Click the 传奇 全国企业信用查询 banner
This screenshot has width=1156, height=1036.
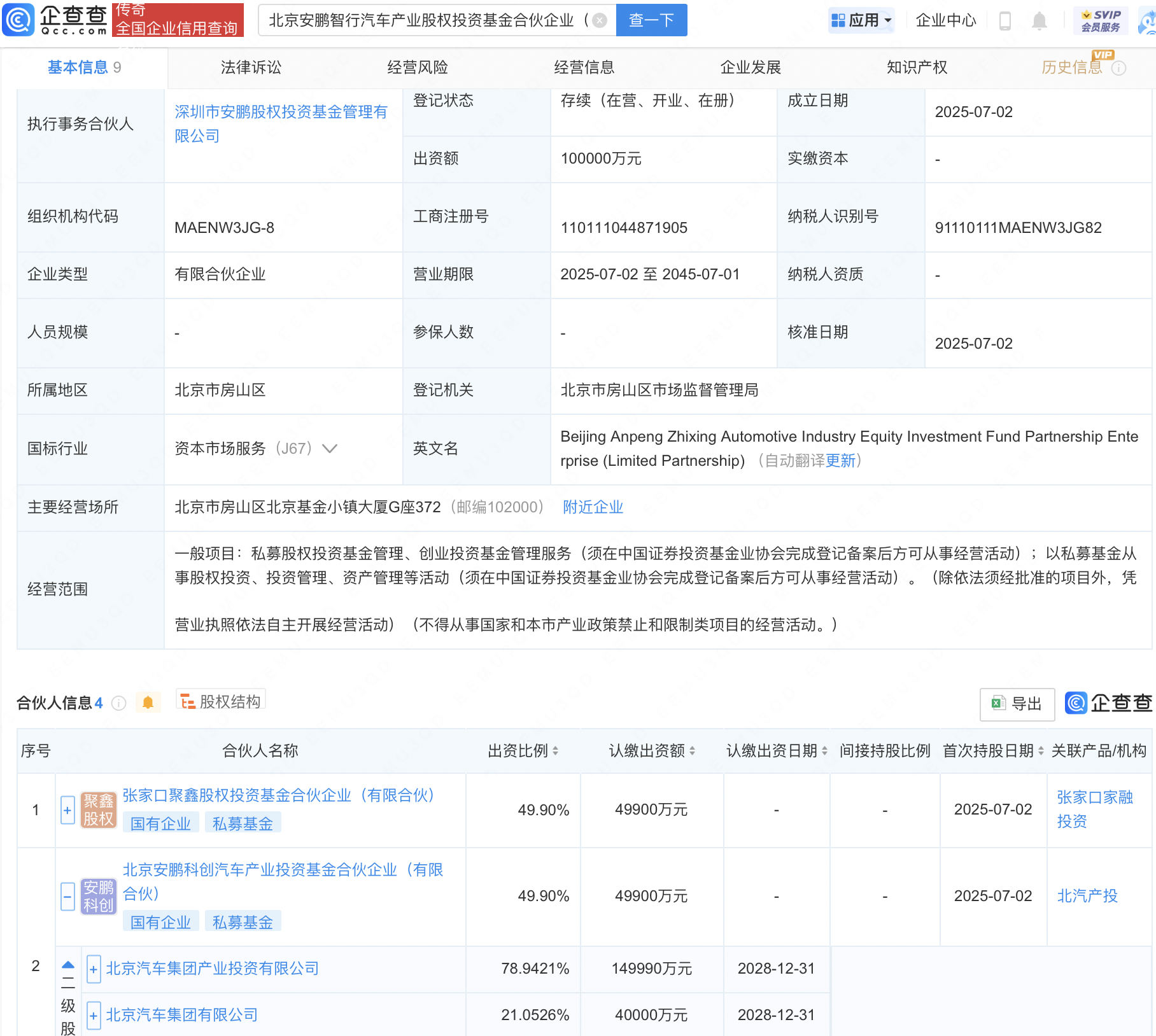[178, 20]
